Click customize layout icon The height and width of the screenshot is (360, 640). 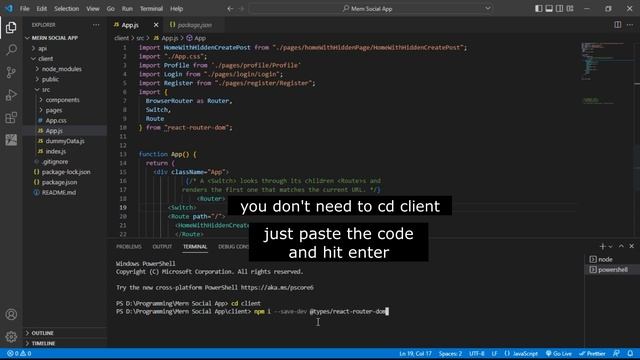570,9
